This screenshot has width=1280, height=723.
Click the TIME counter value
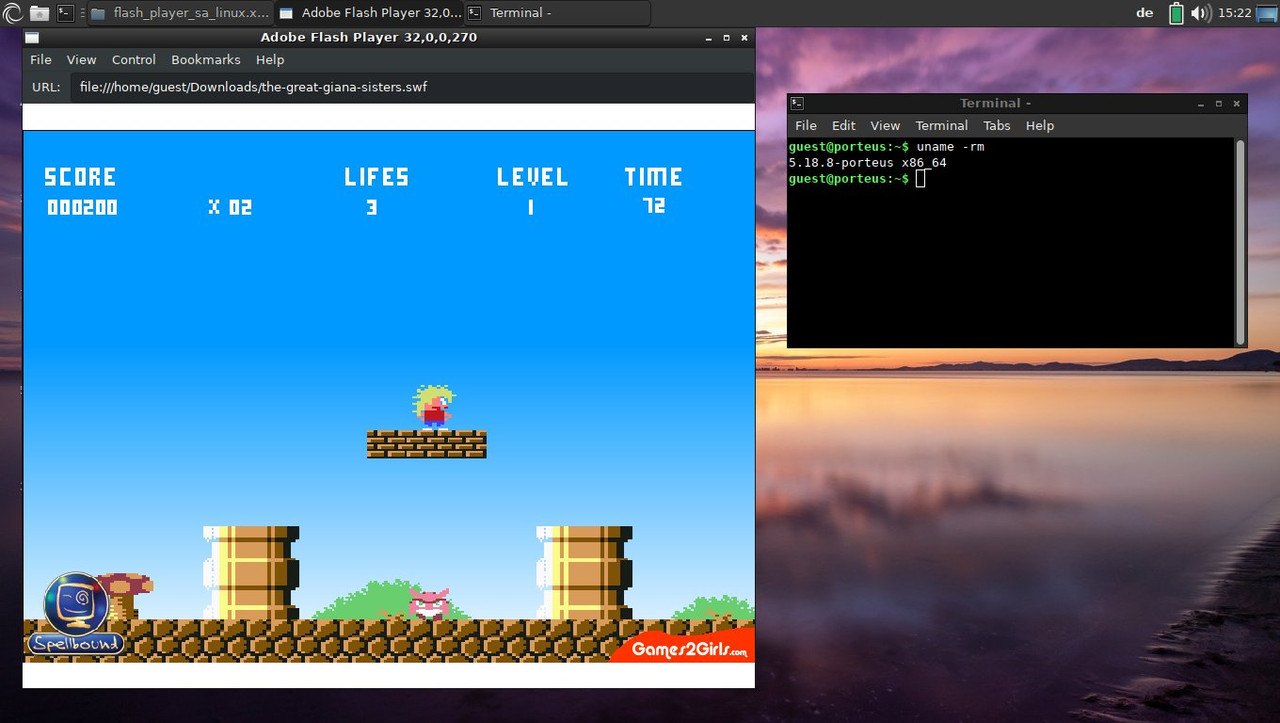654,205
